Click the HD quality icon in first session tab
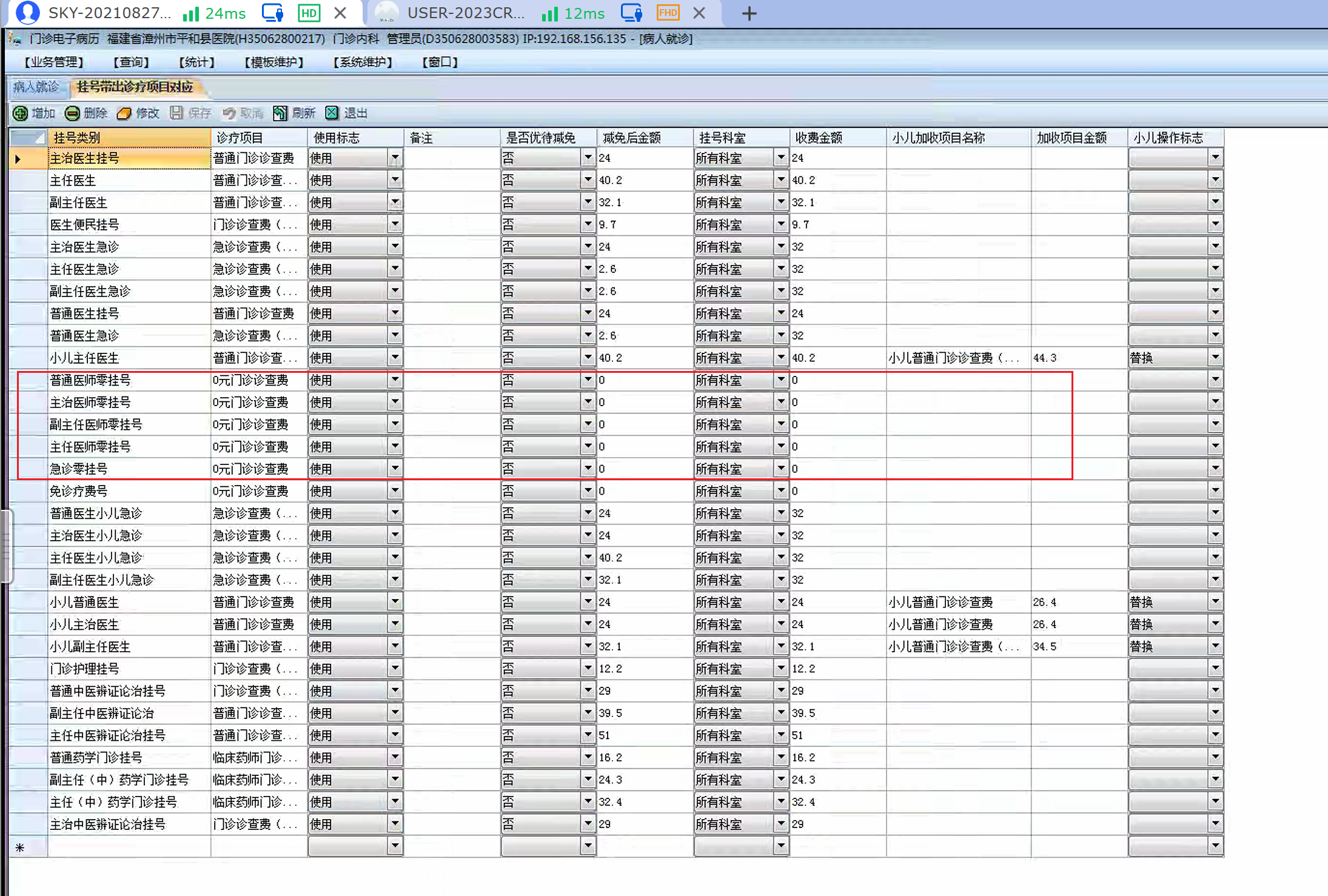This screenshot has height=896, width=1328. tap(309, 13)
